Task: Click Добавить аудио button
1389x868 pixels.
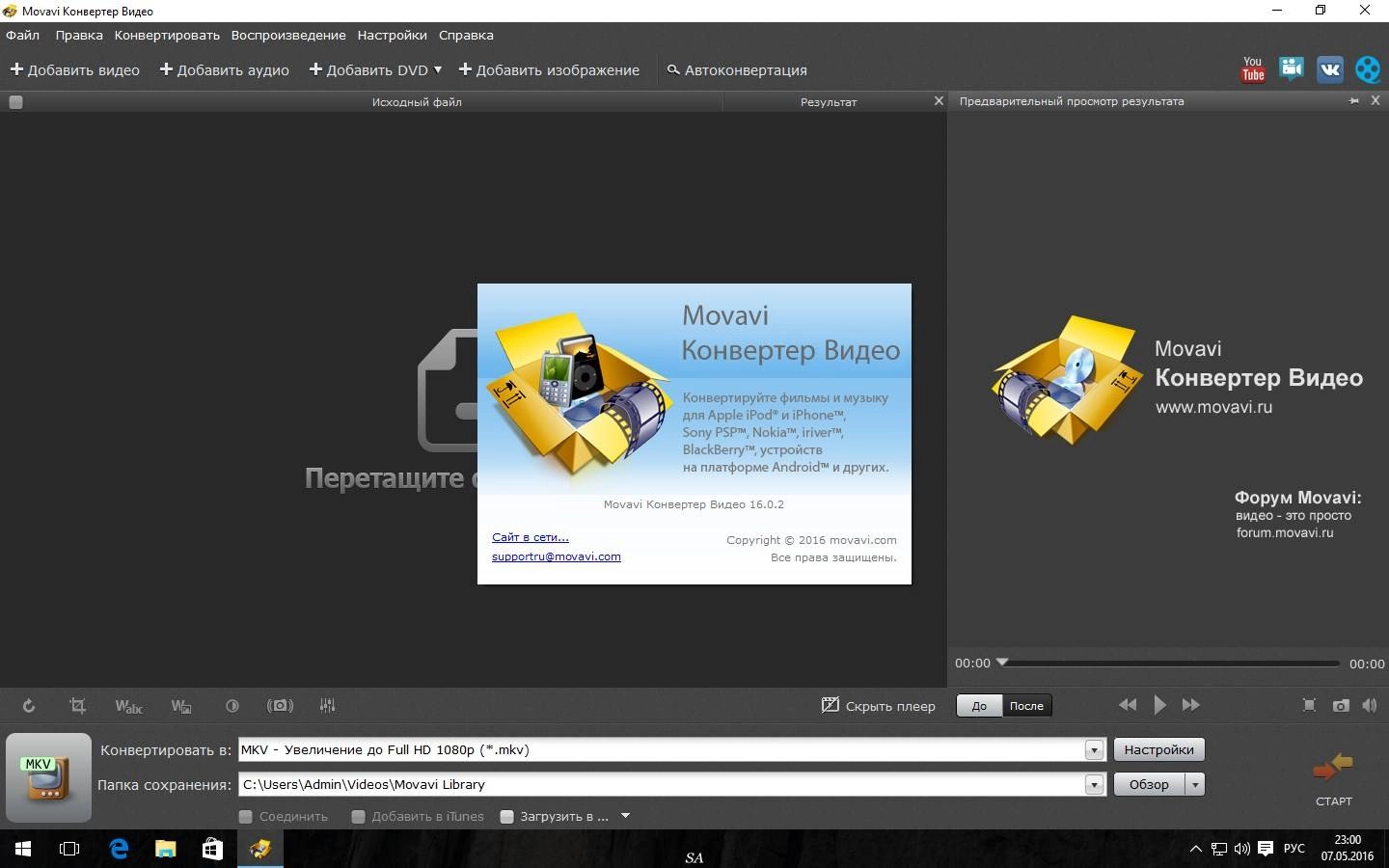Action: pos(224,69)
